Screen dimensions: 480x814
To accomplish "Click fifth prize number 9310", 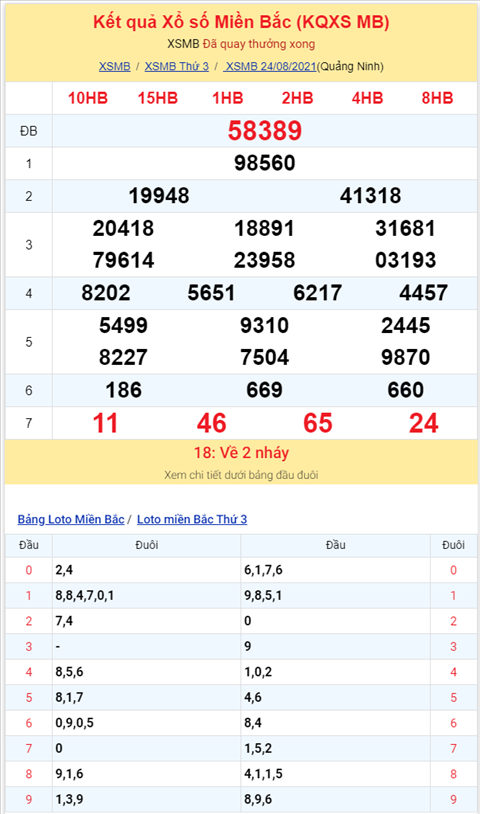I will (265, 325).
